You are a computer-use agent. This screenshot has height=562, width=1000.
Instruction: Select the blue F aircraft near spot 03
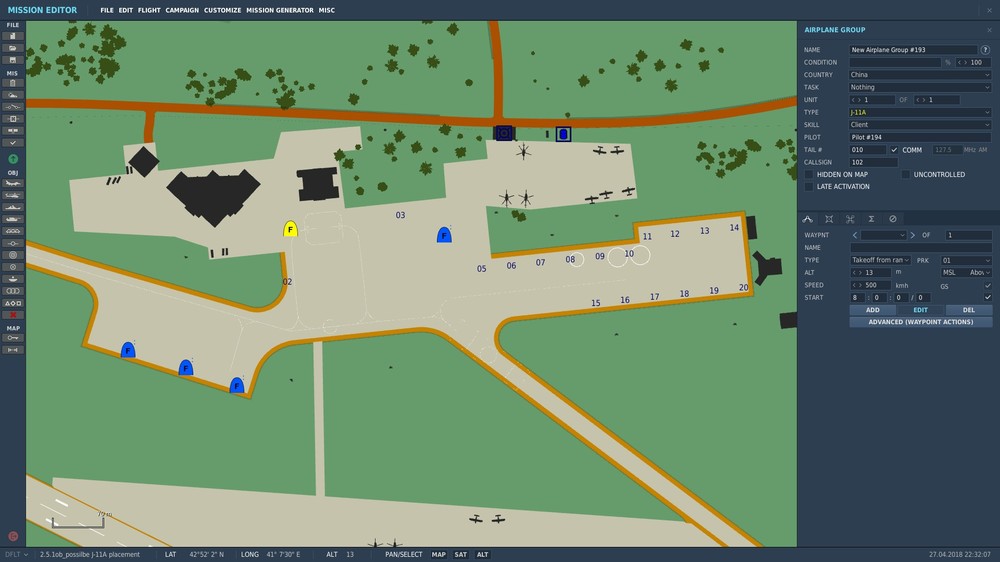coord(444,235)
